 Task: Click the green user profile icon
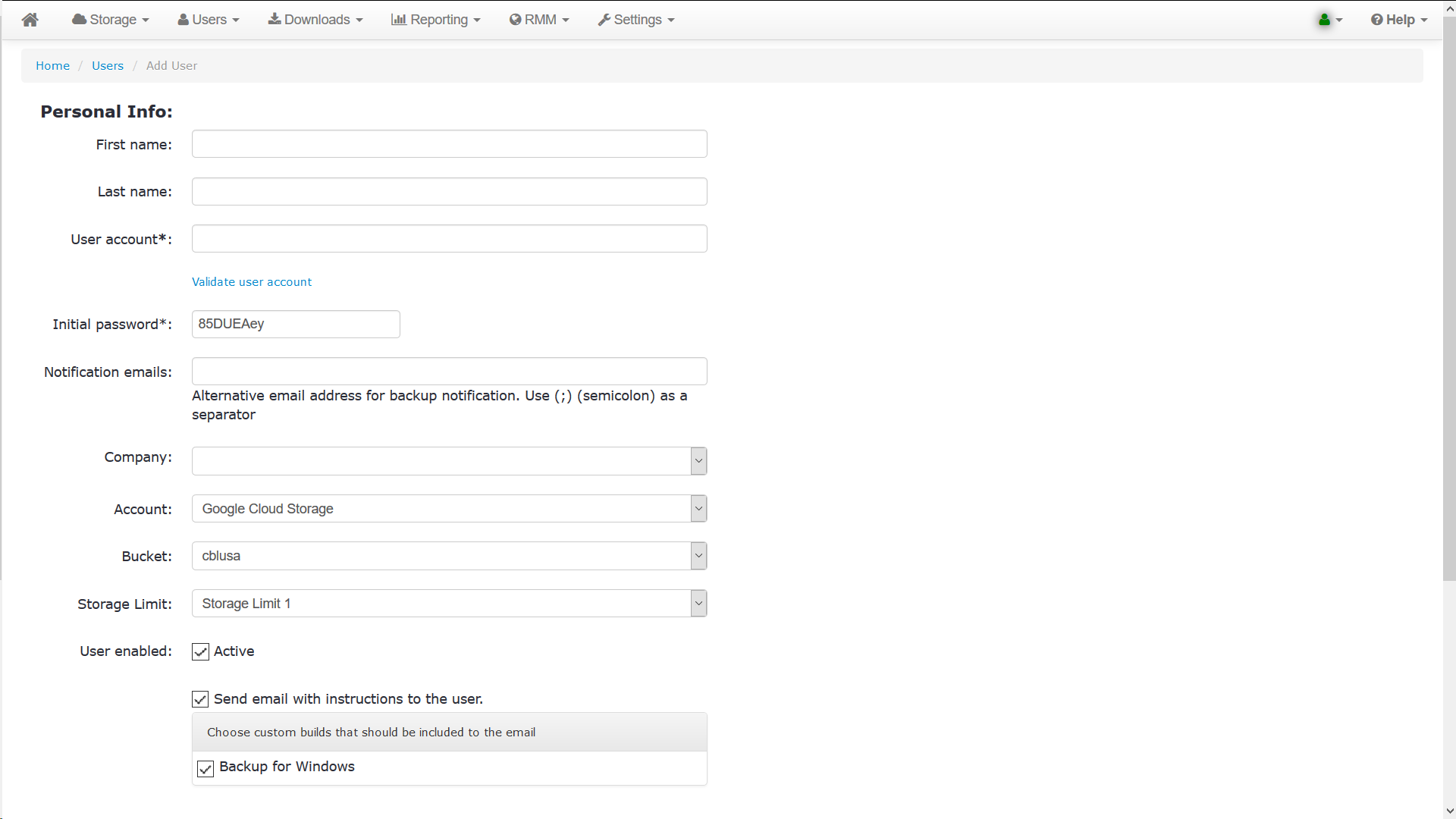(1324, 20)
